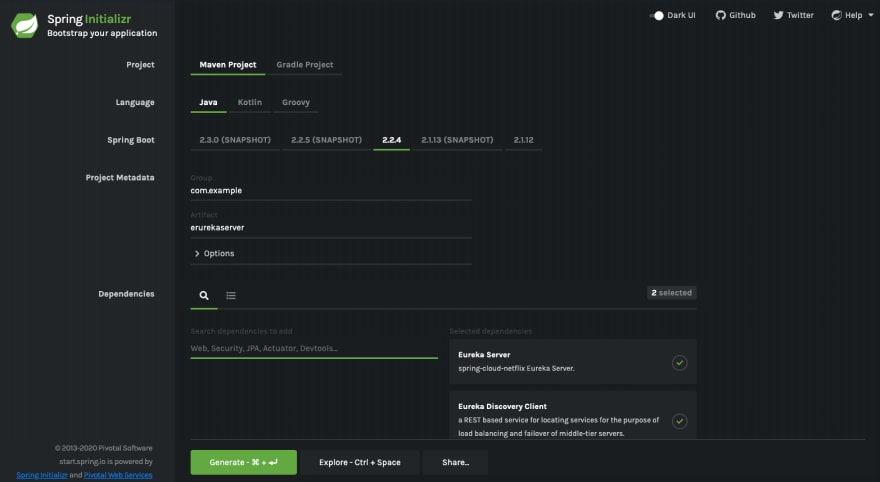Screen dimensions: 880x482
Task: Click the Twitter link text
Action: [800, 15]
